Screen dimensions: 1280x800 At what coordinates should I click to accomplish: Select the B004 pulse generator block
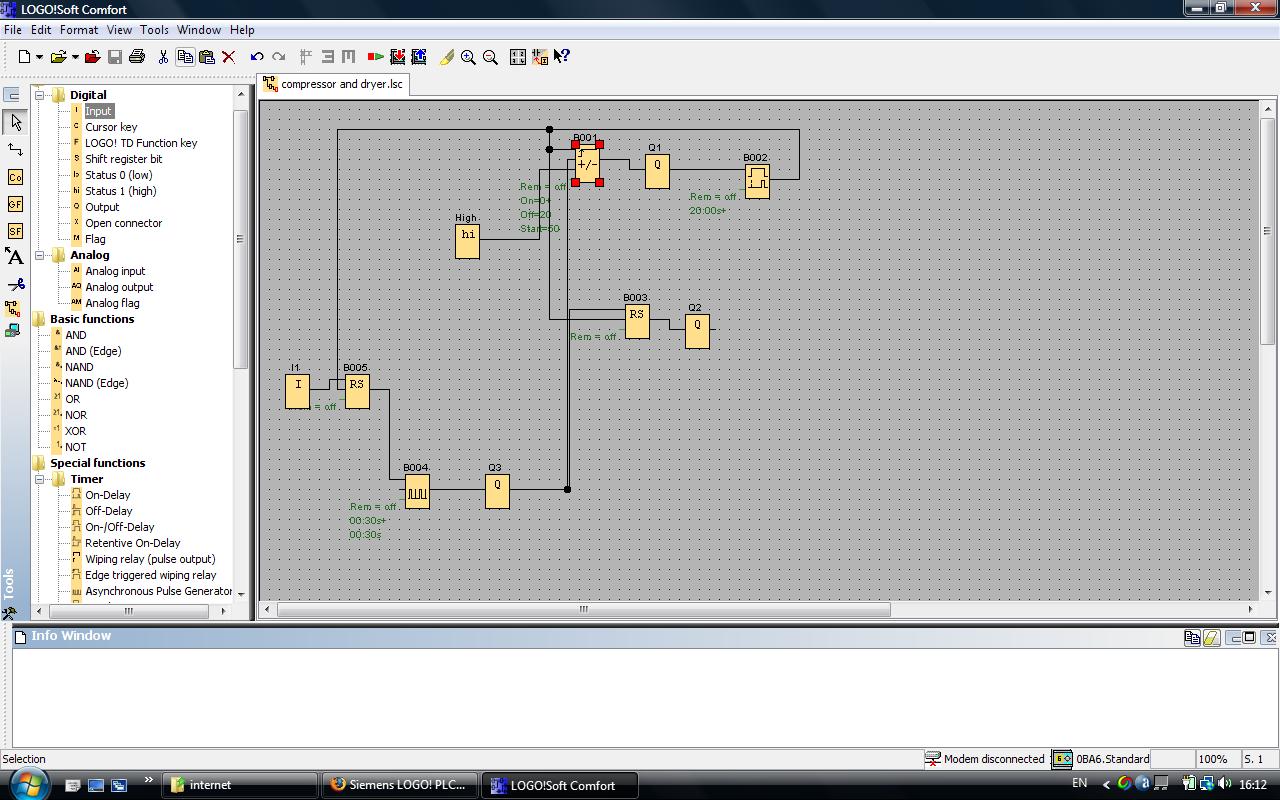click(417, 491)
